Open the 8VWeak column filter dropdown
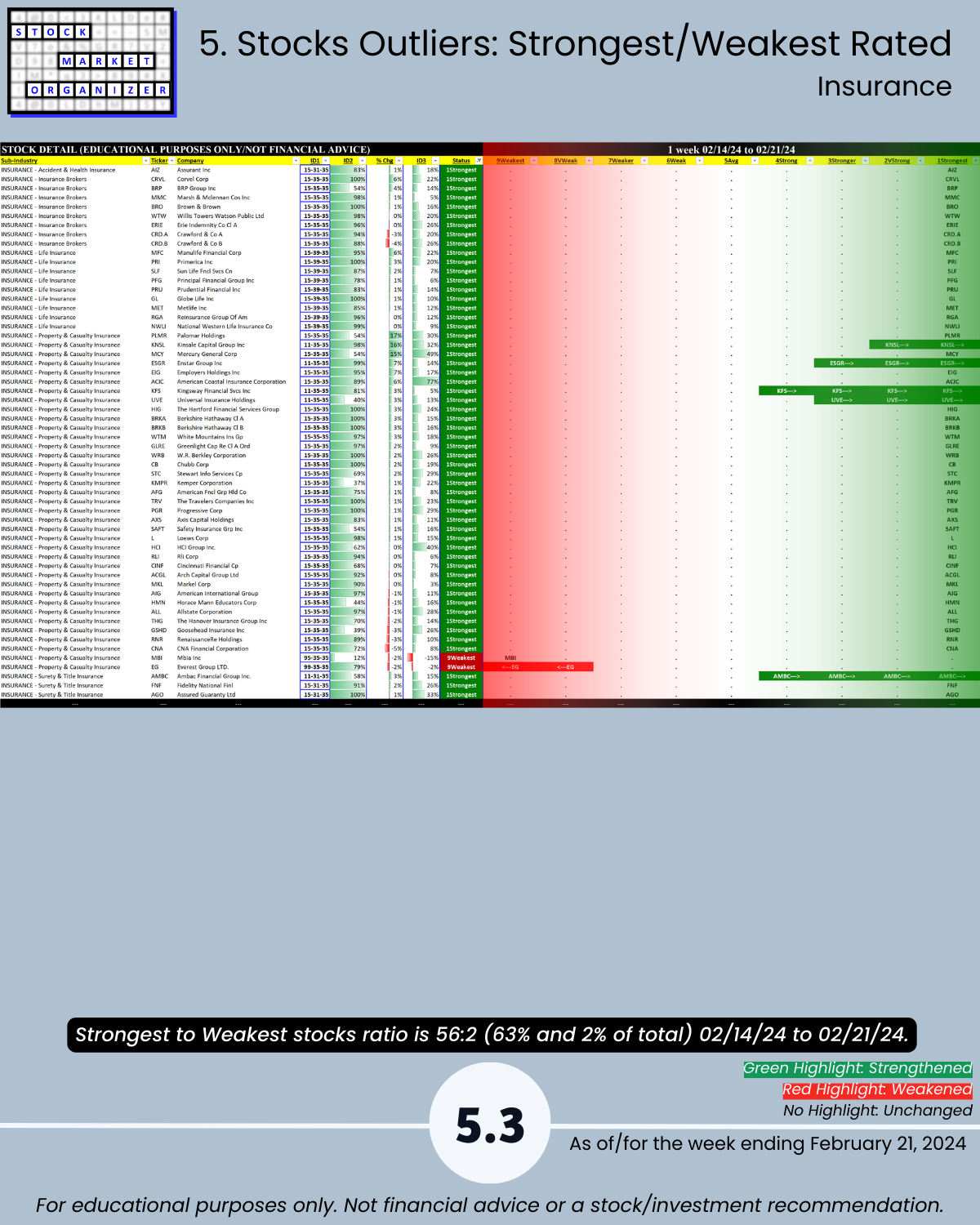Viewport: 980px width, 1225px height. pyautogui.click(x=589, y=161)
